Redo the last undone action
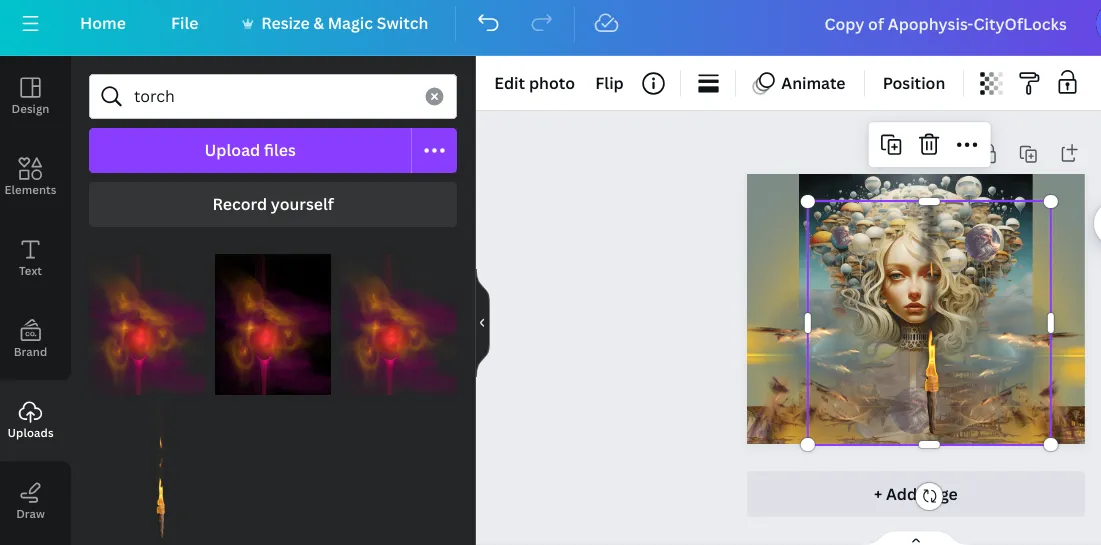 (541, 24)
